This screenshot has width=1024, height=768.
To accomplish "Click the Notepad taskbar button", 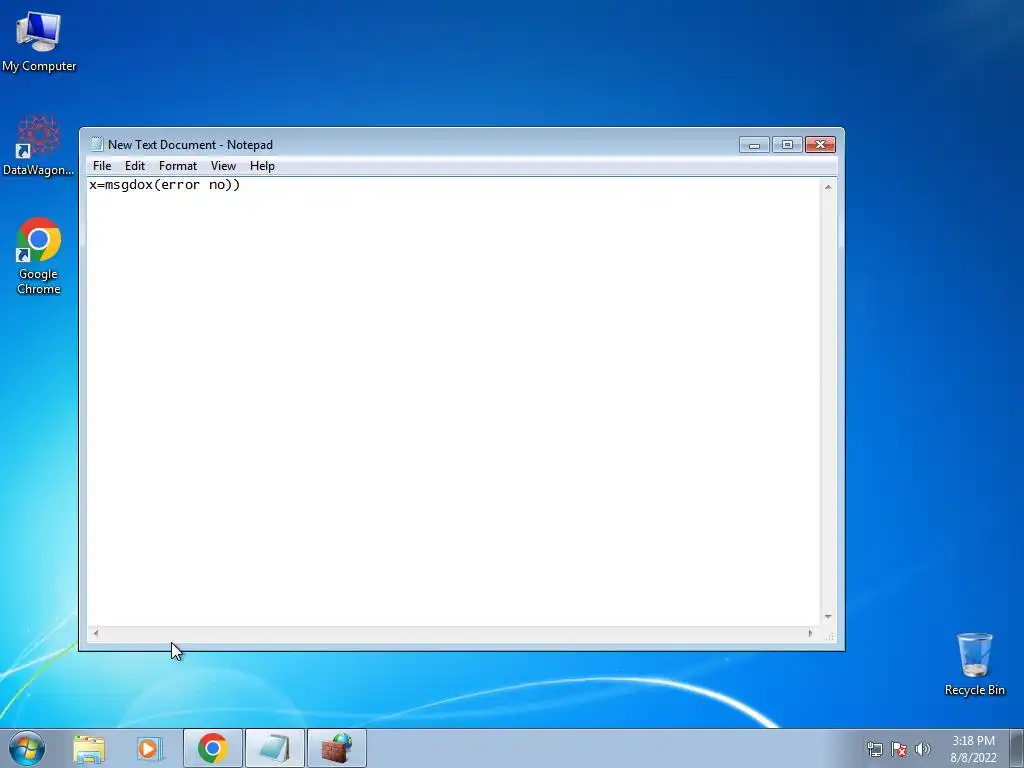I will coord(274,748).
